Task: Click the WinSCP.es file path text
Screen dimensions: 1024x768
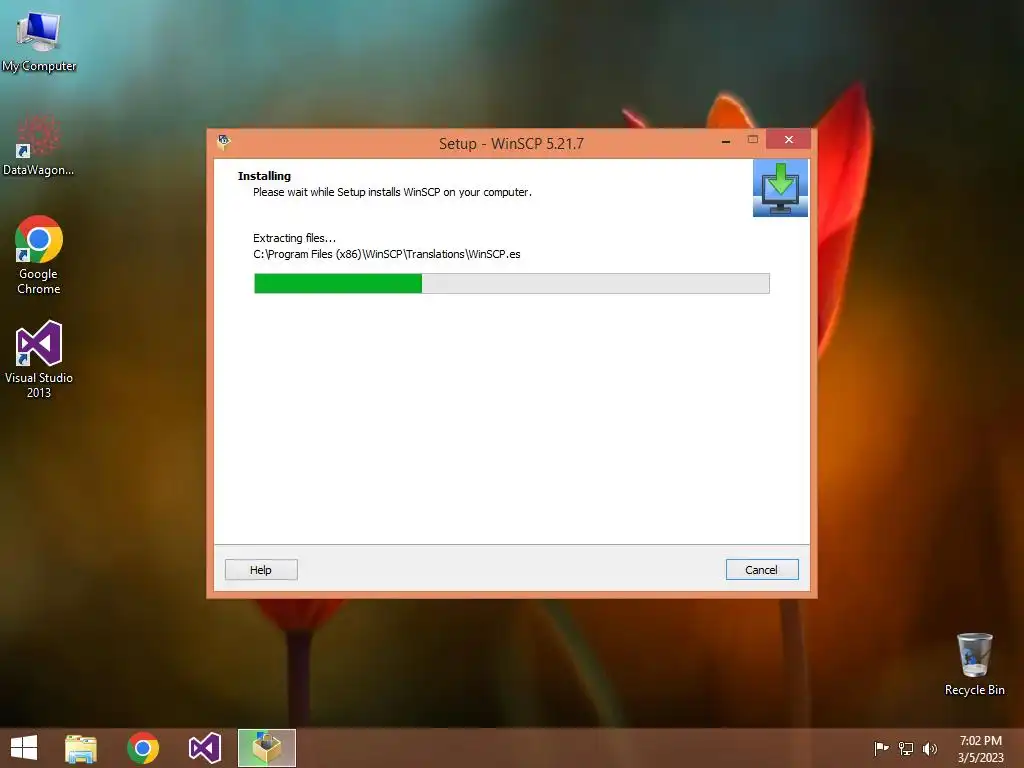Action: (x=387, y=254)
